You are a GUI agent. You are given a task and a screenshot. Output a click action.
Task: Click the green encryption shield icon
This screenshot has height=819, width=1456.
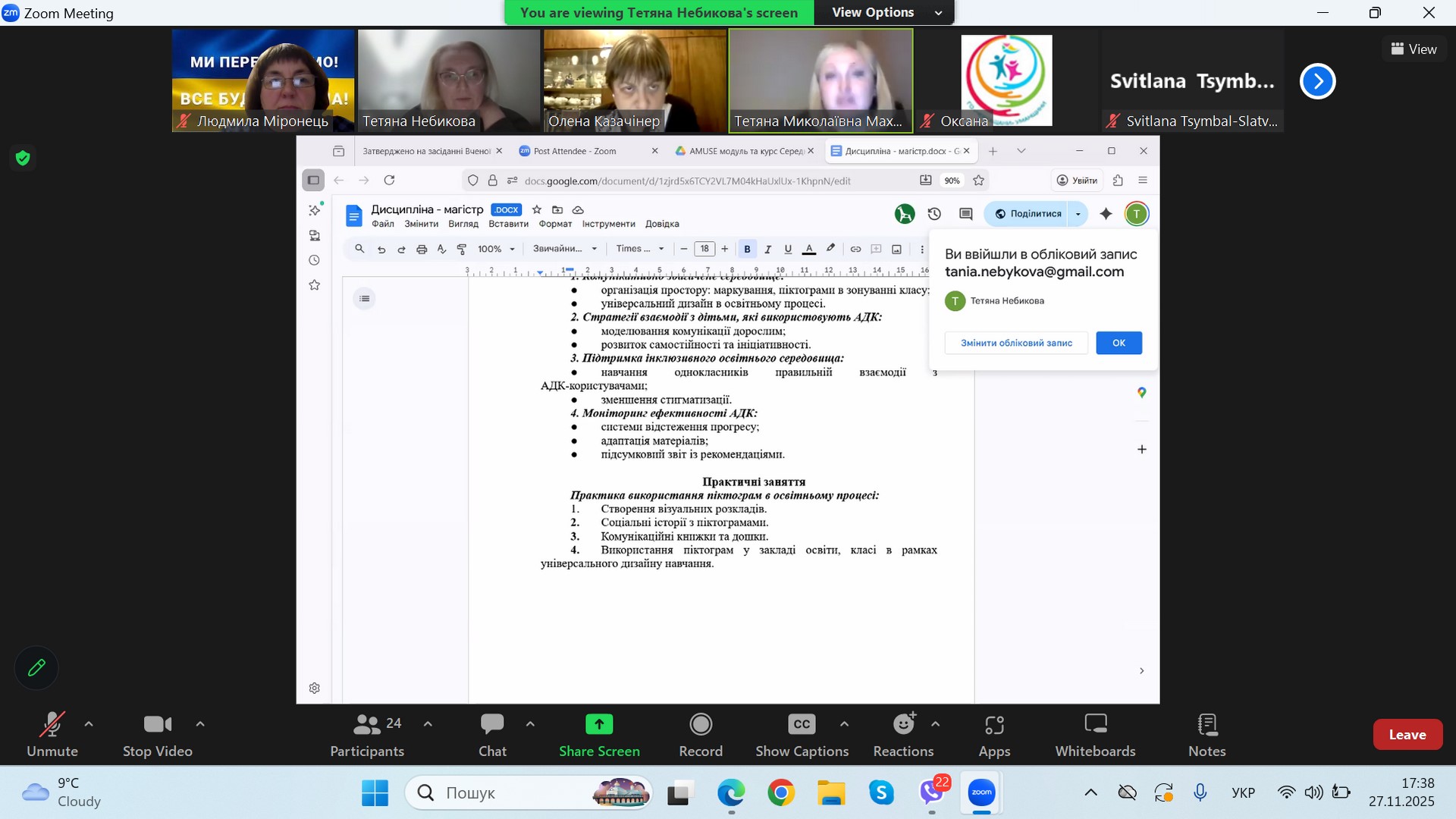point(23,158)
